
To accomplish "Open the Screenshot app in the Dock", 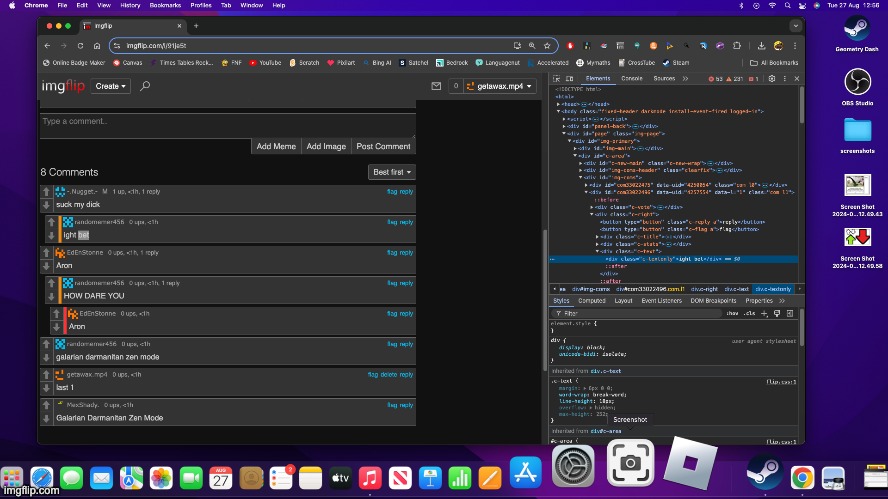I will tap(630, 463).
